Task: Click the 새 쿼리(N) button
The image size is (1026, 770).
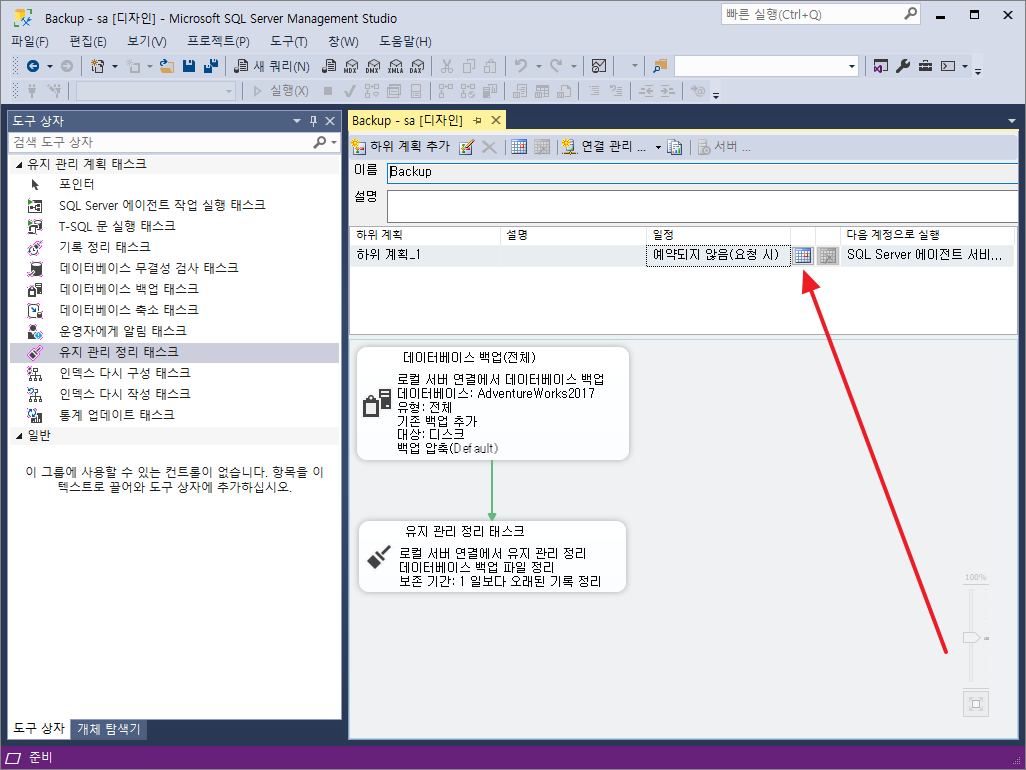Action: pos(272,66)
